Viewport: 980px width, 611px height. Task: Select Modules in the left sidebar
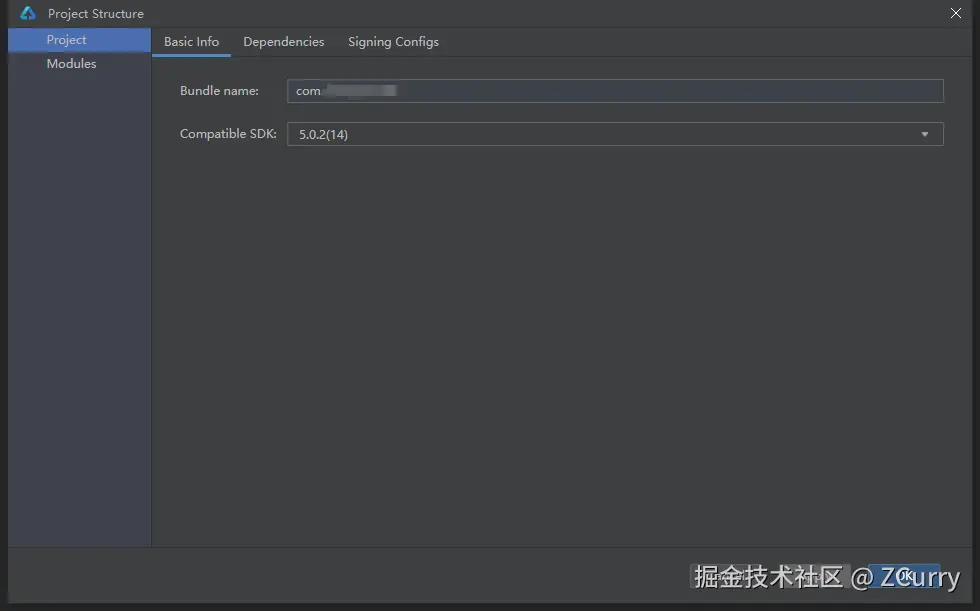(79, 64)
